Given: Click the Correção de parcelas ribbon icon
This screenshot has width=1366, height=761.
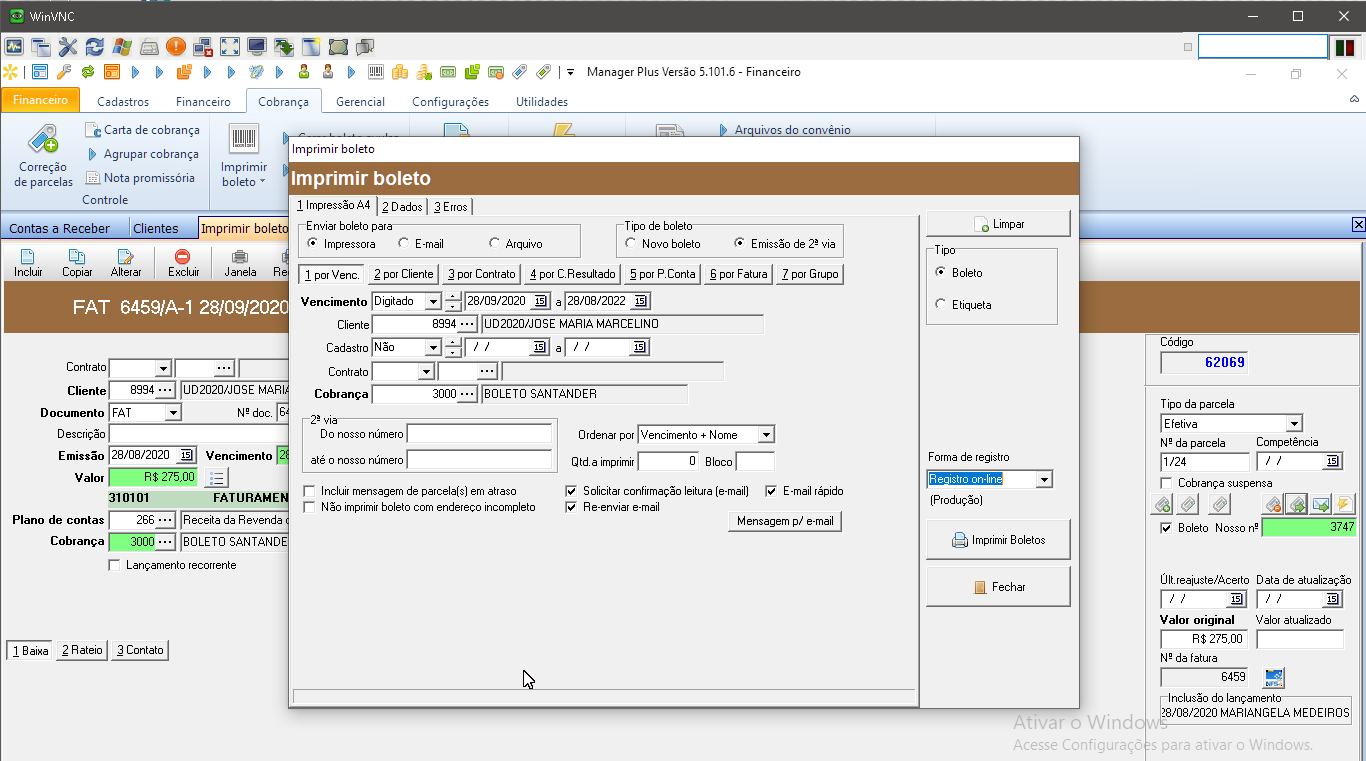Looking at the screenshot, I should [43, 141].
